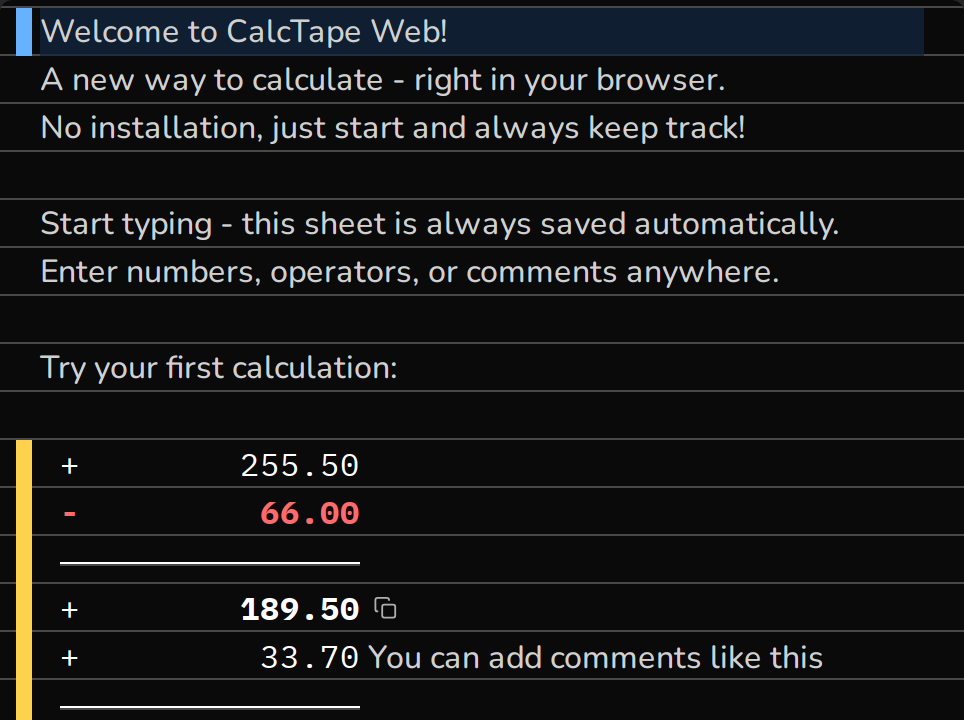Click the plus operator before 33.70
The height and width of the screenshot is (720, 964).
69,657
